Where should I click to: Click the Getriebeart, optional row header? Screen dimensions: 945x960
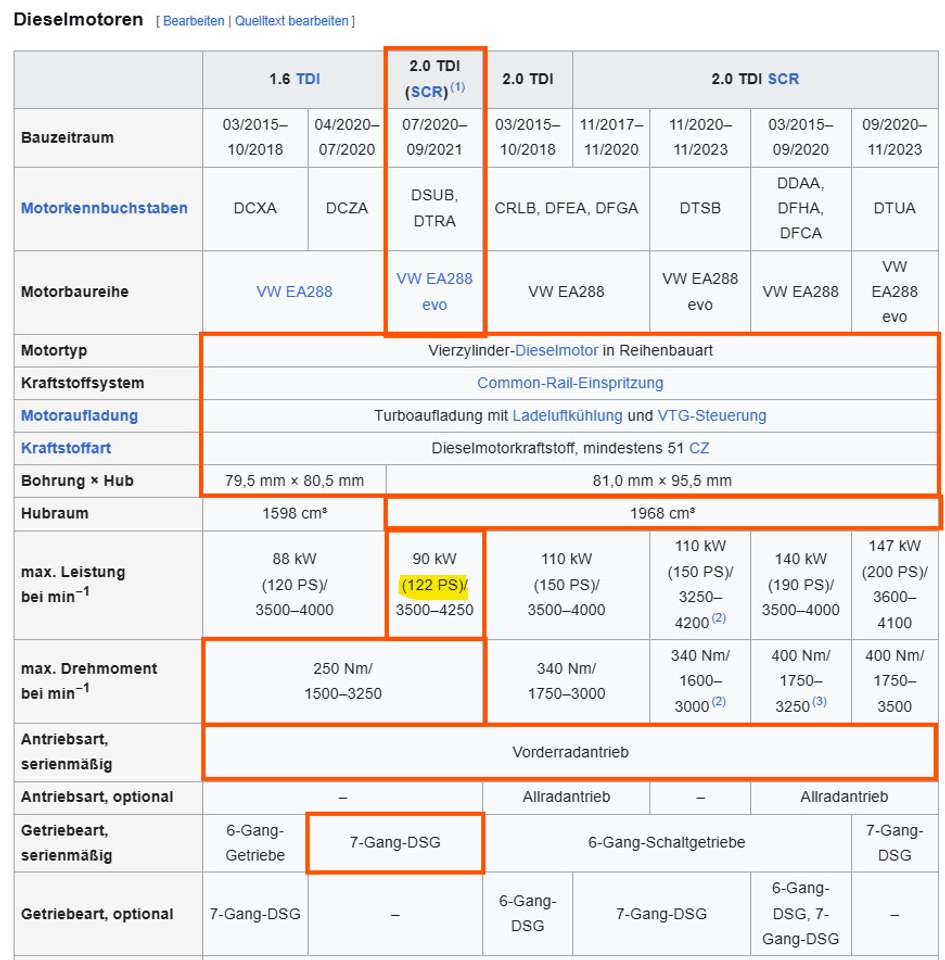tap(108, 913)
